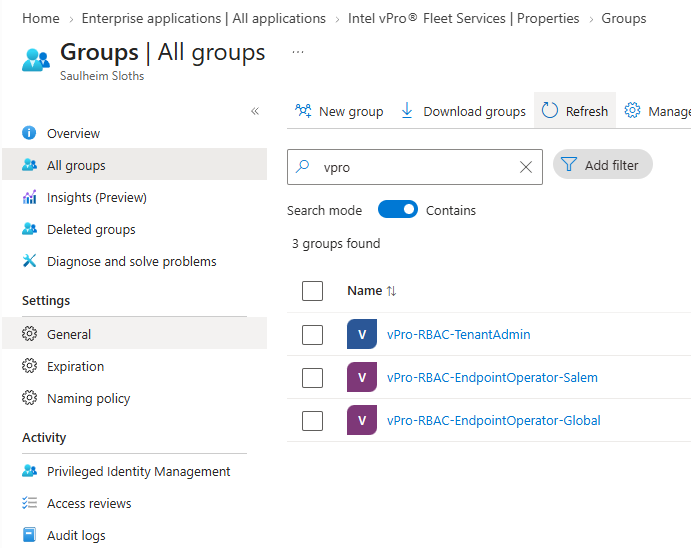Open vPro-RBAC-EndpointOperator-Global group link
The width and height of the screenshot is (691, 548).
point(494,420)
